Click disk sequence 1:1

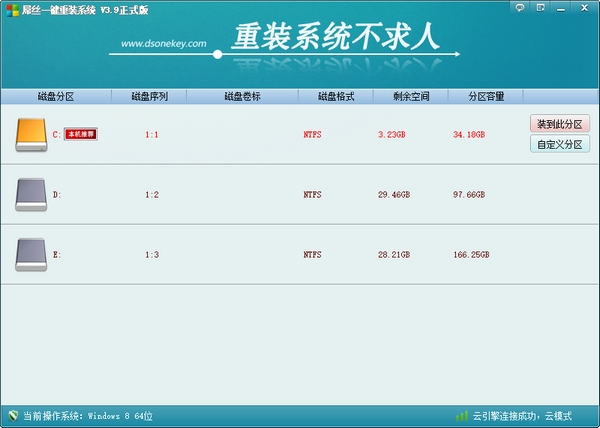[152, 135]
